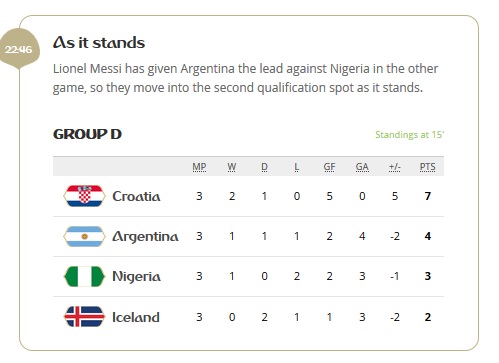Click the D column header
The image size is (499, 363).
(x=264, y=167)
